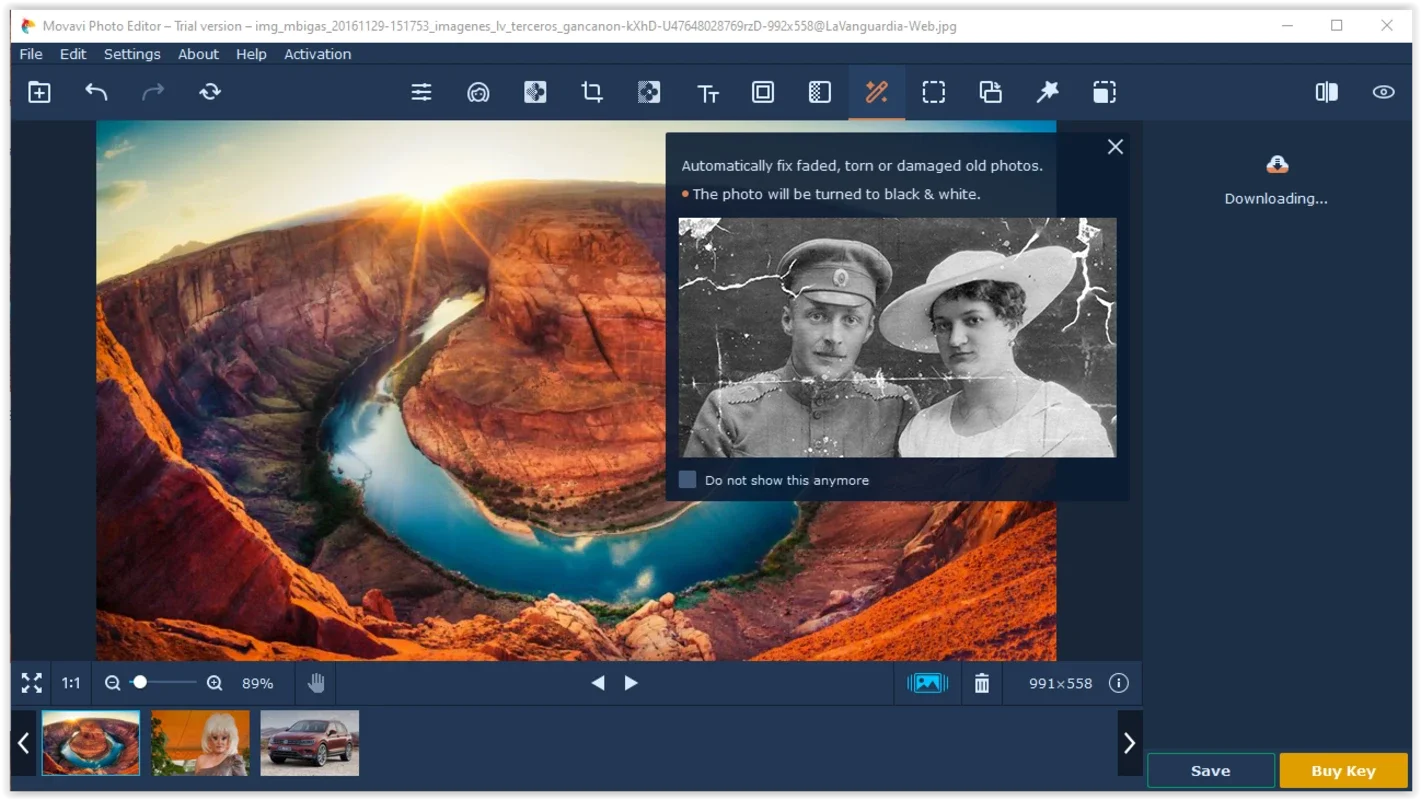
Task: Click the 'Downloading...' status text
Action: tap(1276, 198)
